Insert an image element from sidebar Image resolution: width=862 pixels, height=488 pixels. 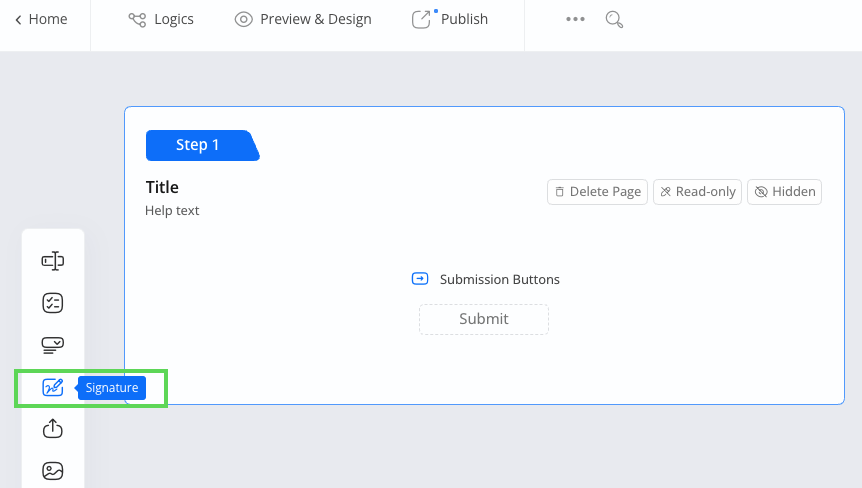coord(53,470)
